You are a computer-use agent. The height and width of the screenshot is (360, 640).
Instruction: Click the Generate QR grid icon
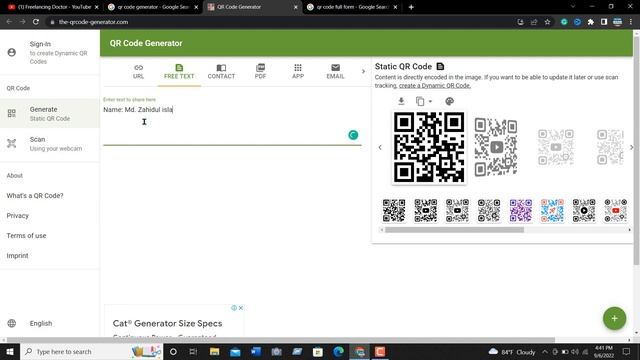pos(12,113)
